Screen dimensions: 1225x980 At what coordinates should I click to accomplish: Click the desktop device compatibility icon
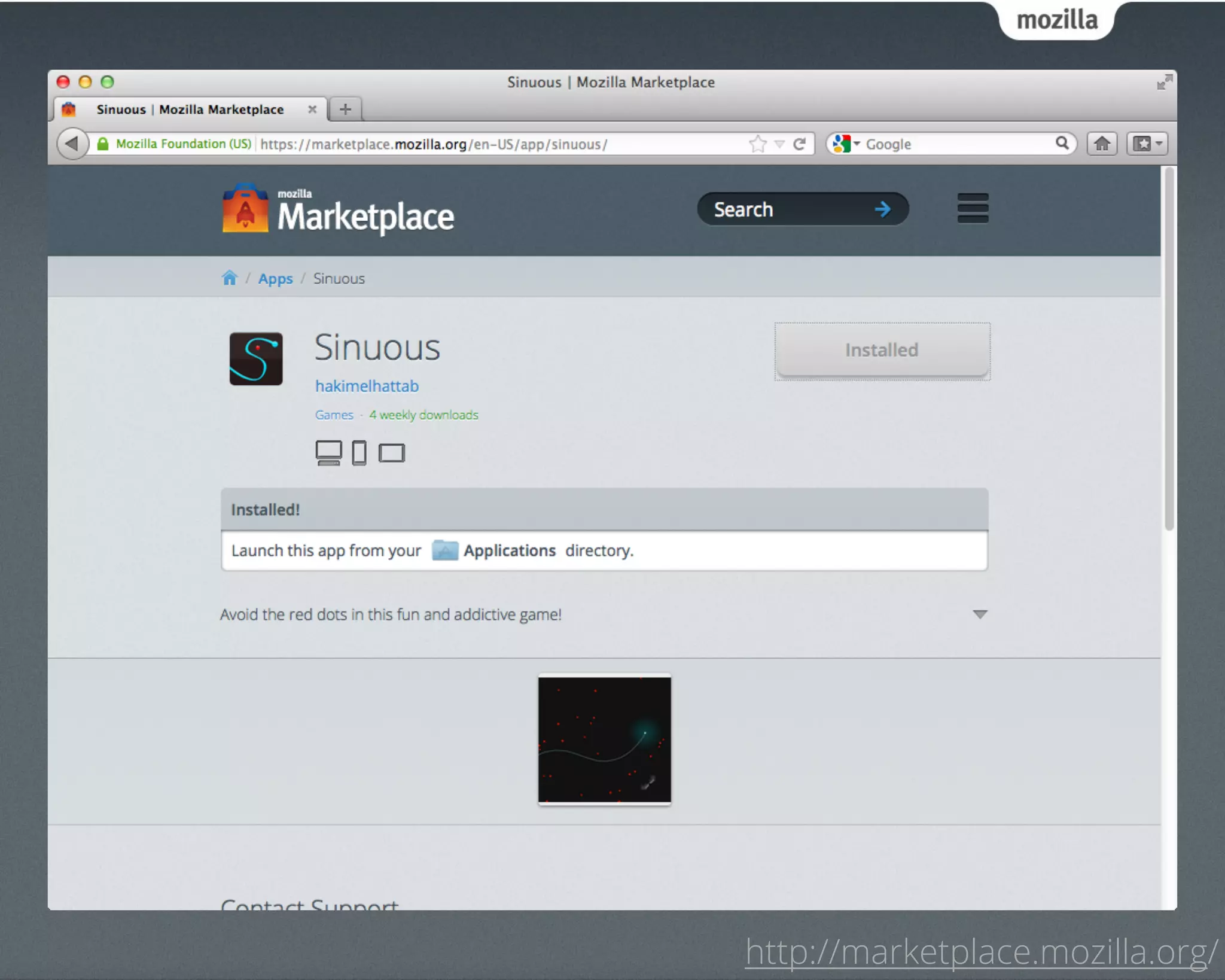click(328, 453)
